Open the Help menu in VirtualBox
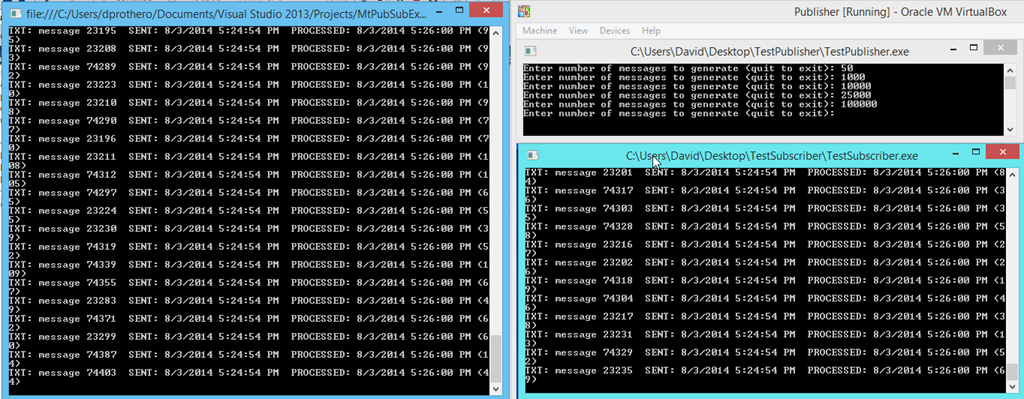Viewport: 1024px width, 399px height. click(x=651, y=31)
